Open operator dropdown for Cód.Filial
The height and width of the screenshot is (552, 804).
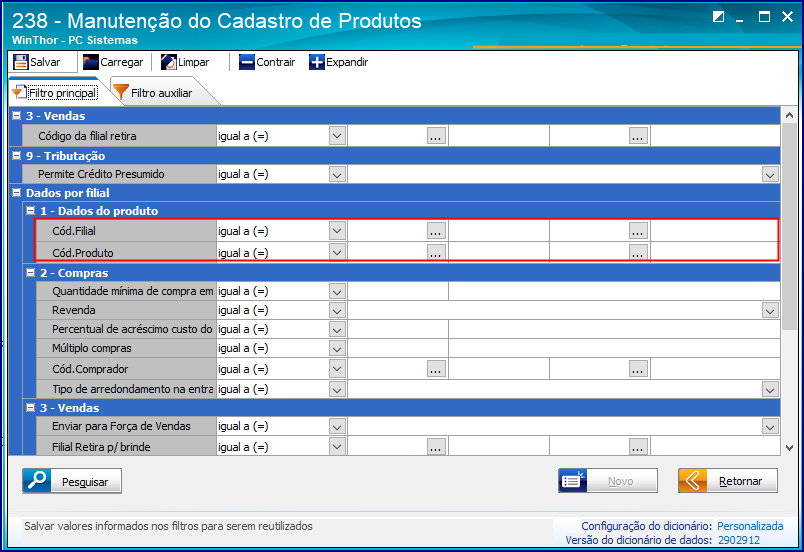click(337, 231)
